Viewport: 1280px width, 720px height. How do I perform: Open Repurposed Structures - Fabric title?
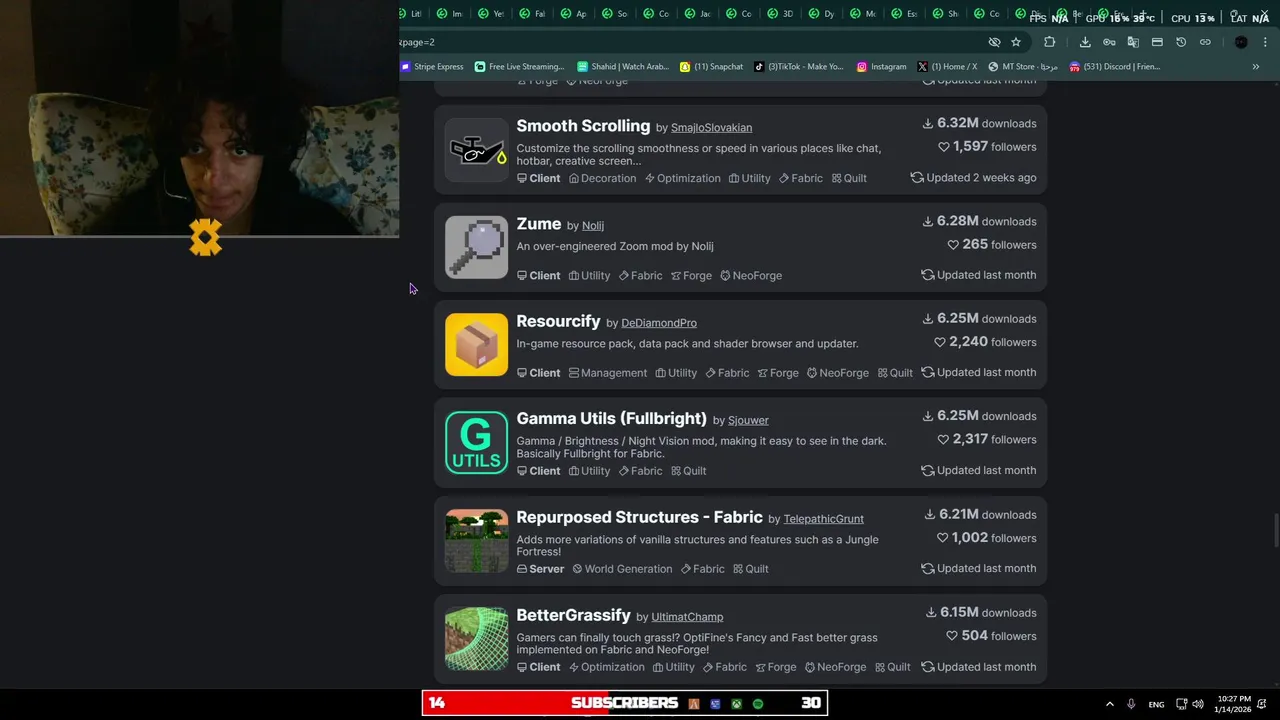coord(639,517)
